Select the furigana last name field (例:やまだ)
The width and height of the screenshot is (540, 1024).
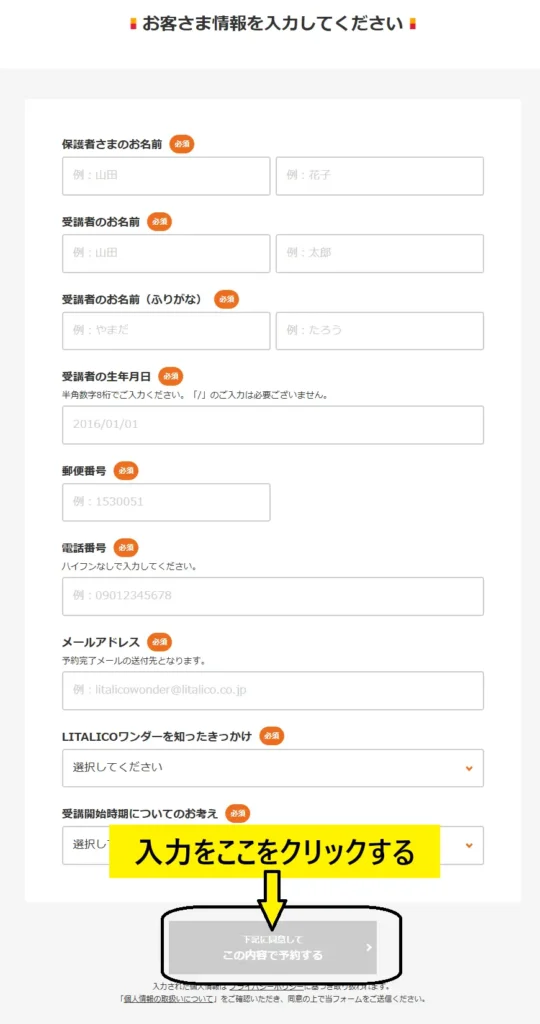[166, 331]
